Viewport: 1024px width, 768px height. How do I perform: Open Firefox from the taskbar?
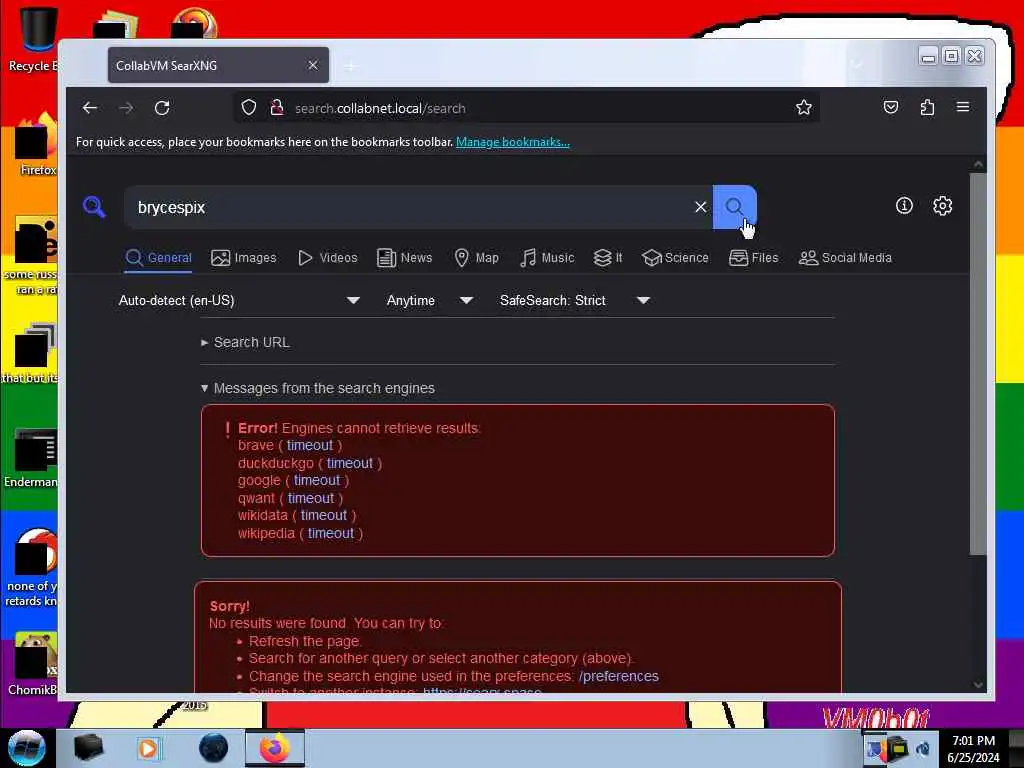[274, 748]
